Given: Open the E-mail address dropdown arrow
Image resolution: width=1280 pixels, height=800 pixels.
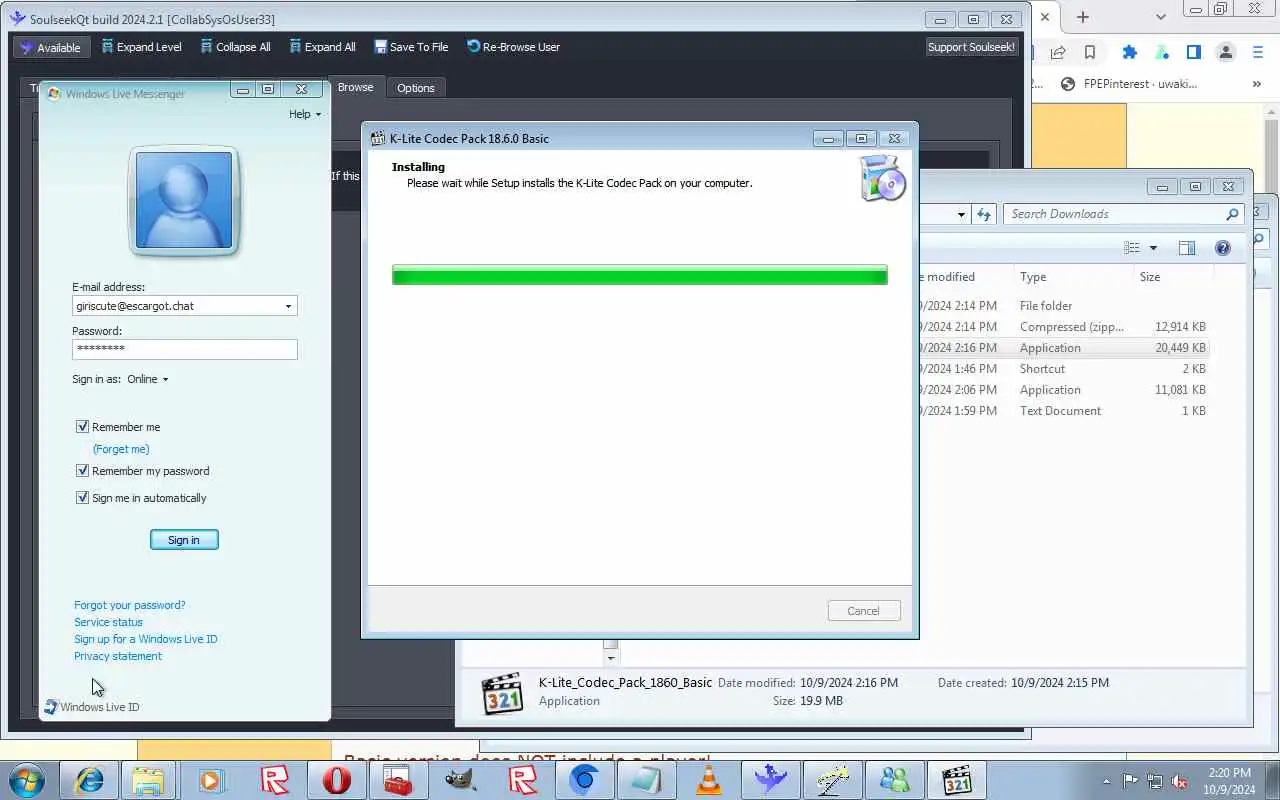Looking at the screenshot, I should point(288,306).
